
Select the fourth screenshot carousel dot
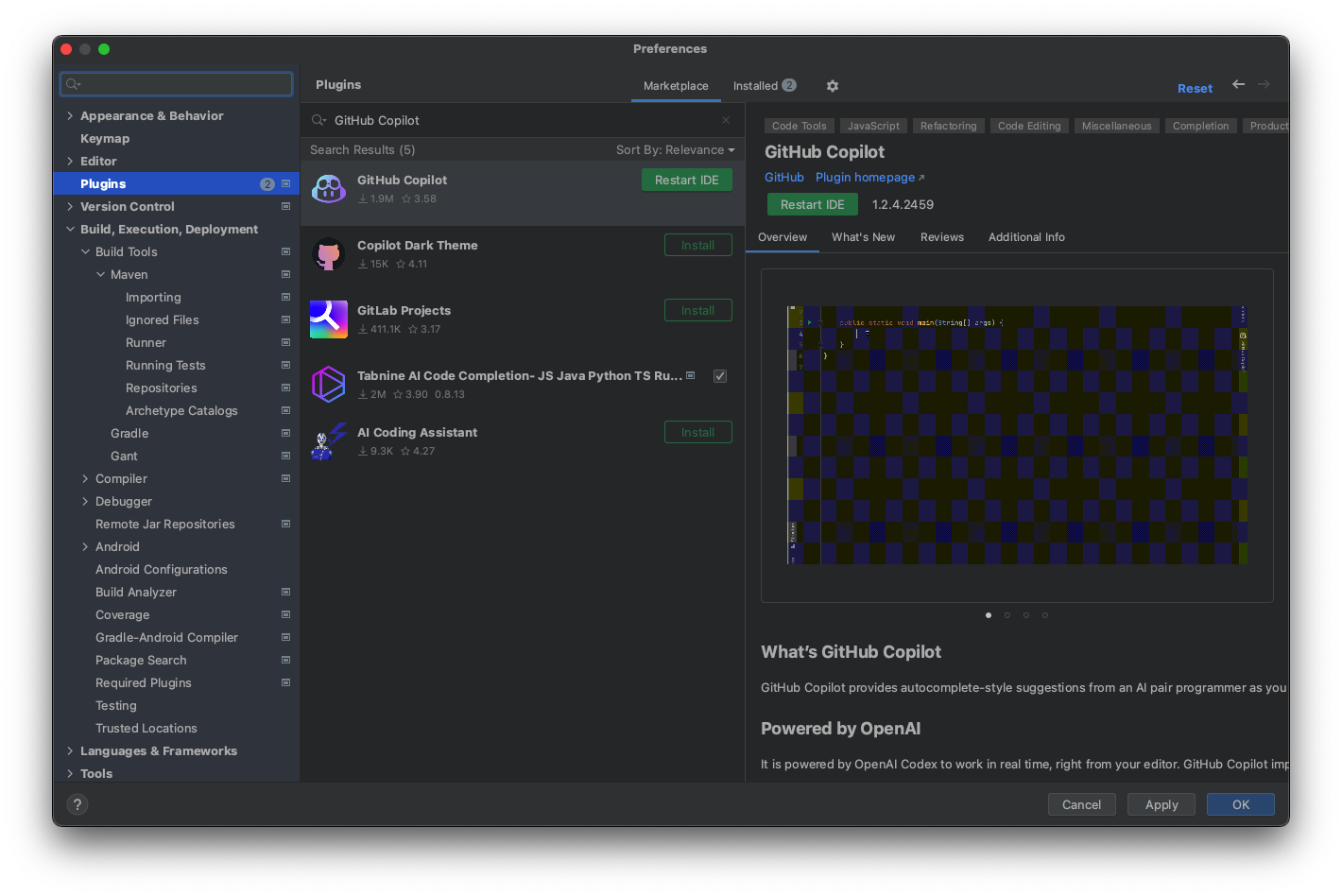(x=1045, y=615)
